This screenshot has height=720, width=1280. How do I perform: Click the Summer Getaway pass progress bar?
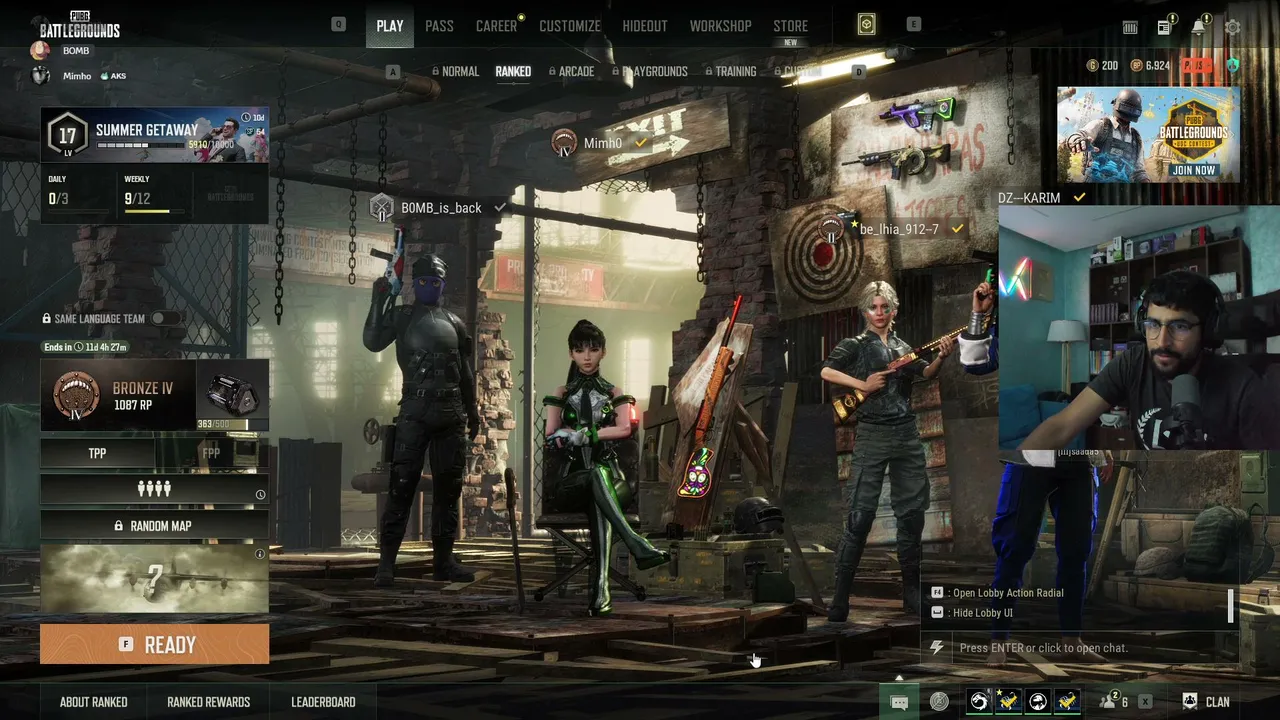[x=140, y=145]
